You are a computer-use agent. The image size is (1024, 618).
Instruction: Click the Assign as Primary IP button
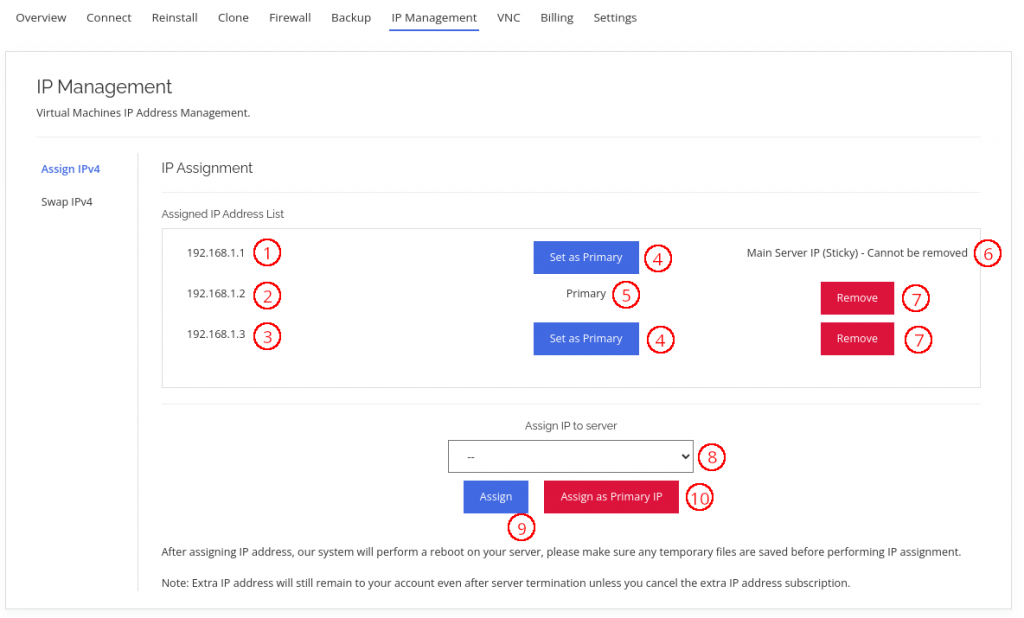[610, 496]
